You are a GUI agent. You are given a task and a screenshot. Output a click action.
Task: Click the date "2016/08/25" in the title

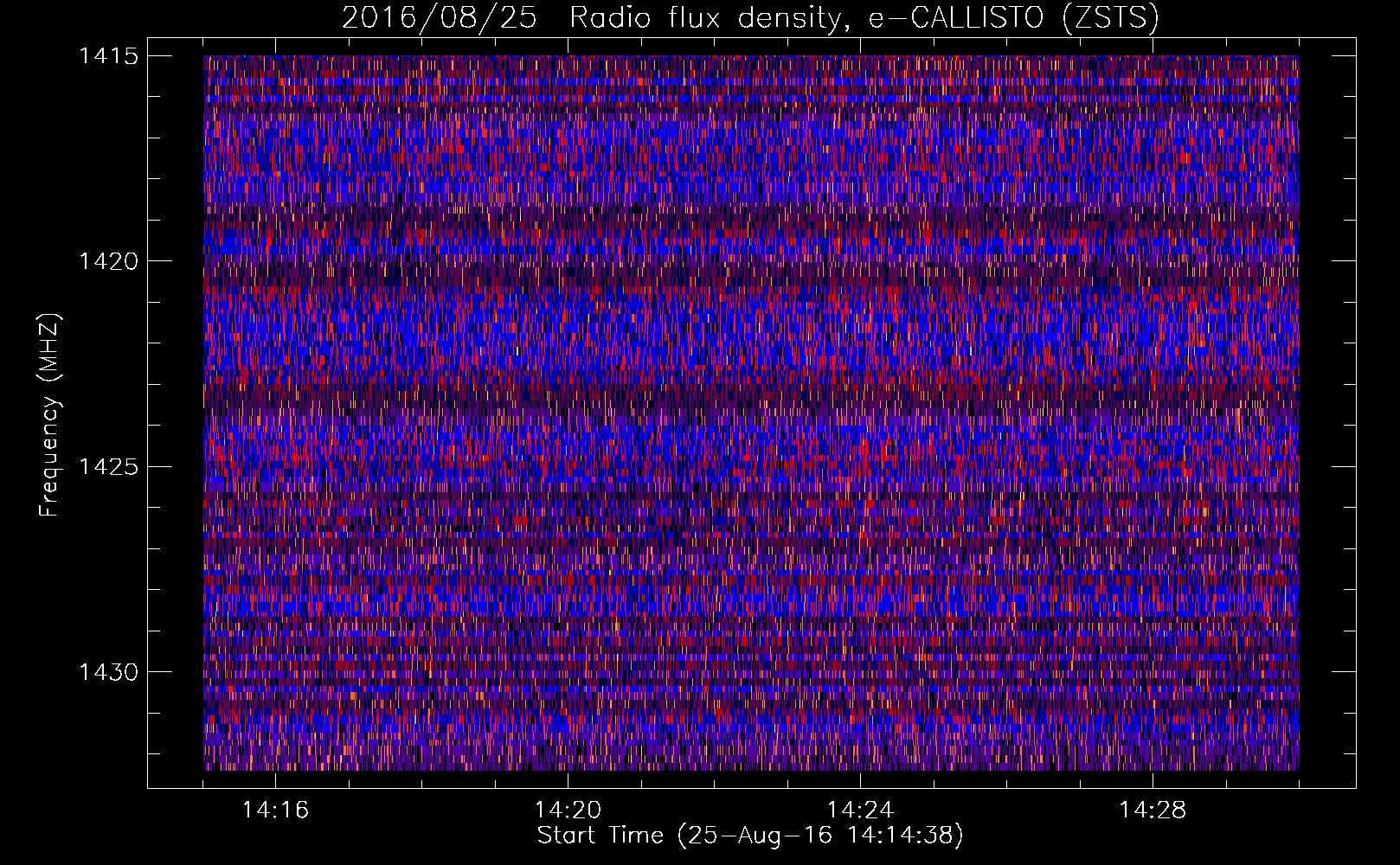[440, 18]
